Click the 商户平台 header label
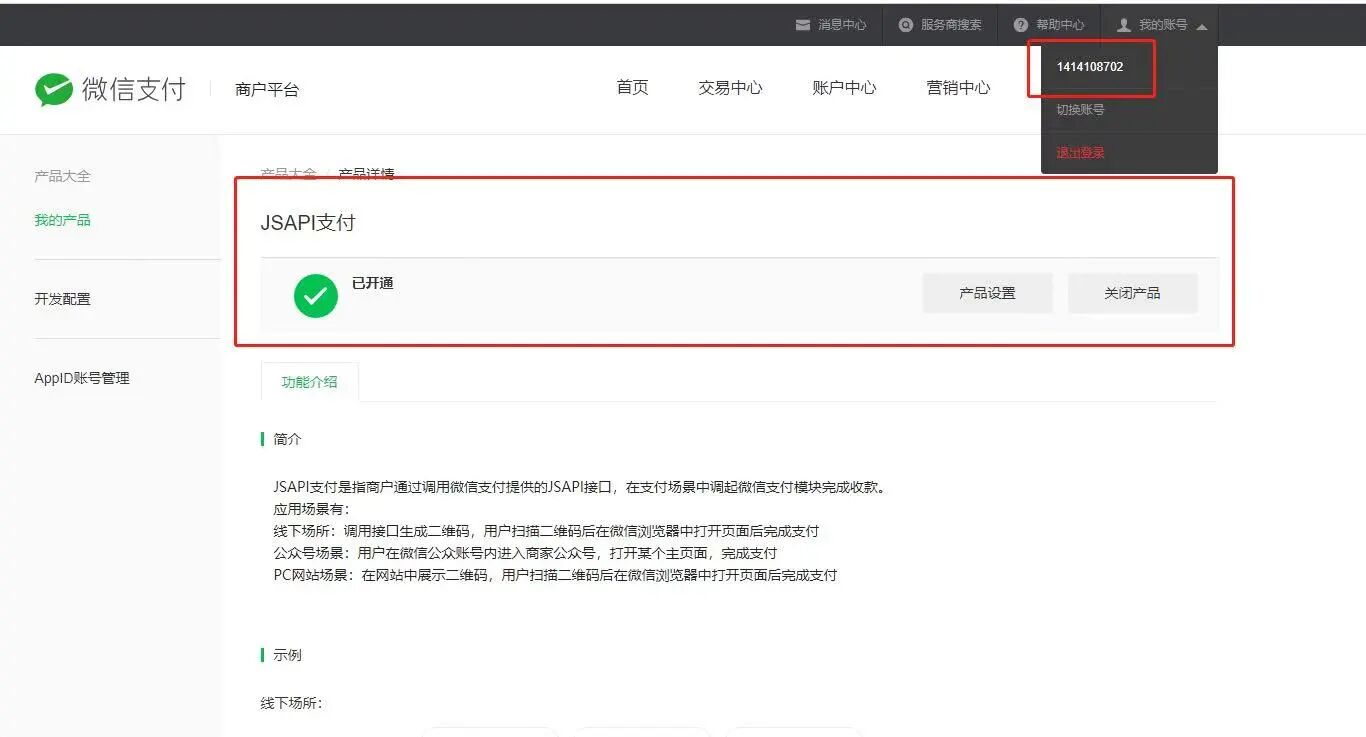The width and height of the screenshot is (1366, 737). point(267,89)
